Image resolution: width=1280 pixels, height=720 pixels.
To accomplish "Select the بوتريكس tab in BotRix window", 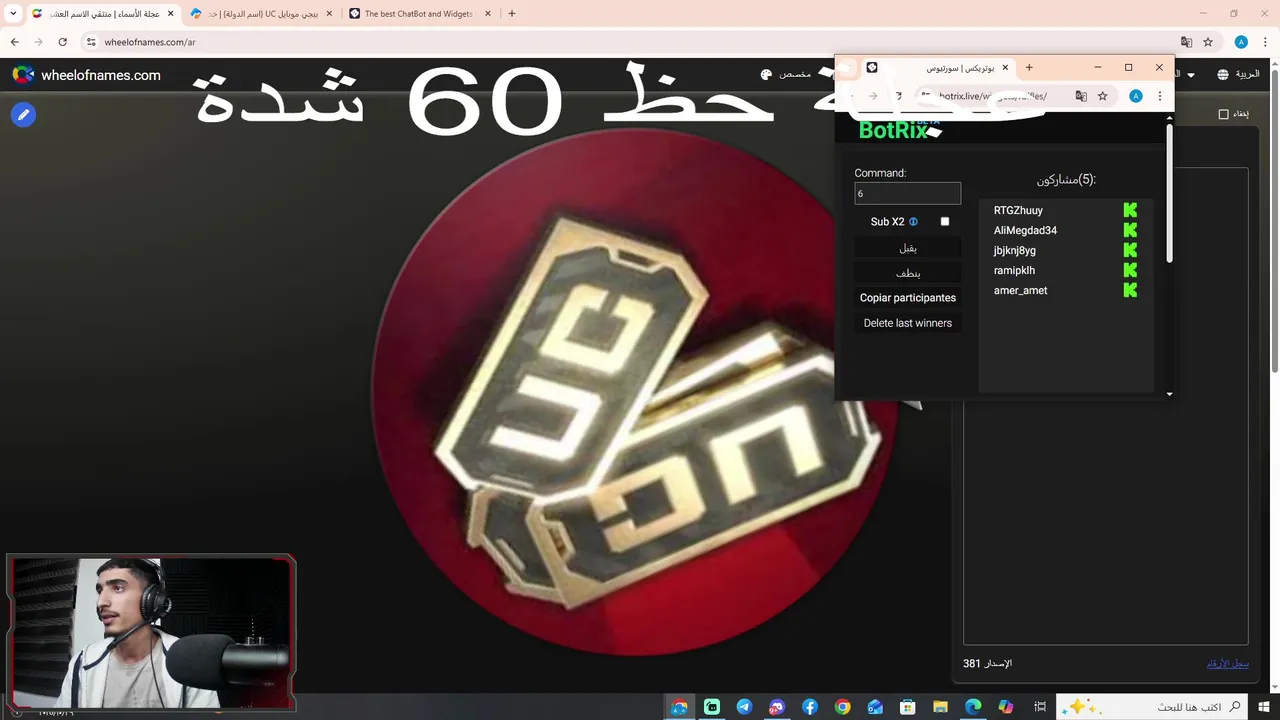I will (x=938, y=67).
